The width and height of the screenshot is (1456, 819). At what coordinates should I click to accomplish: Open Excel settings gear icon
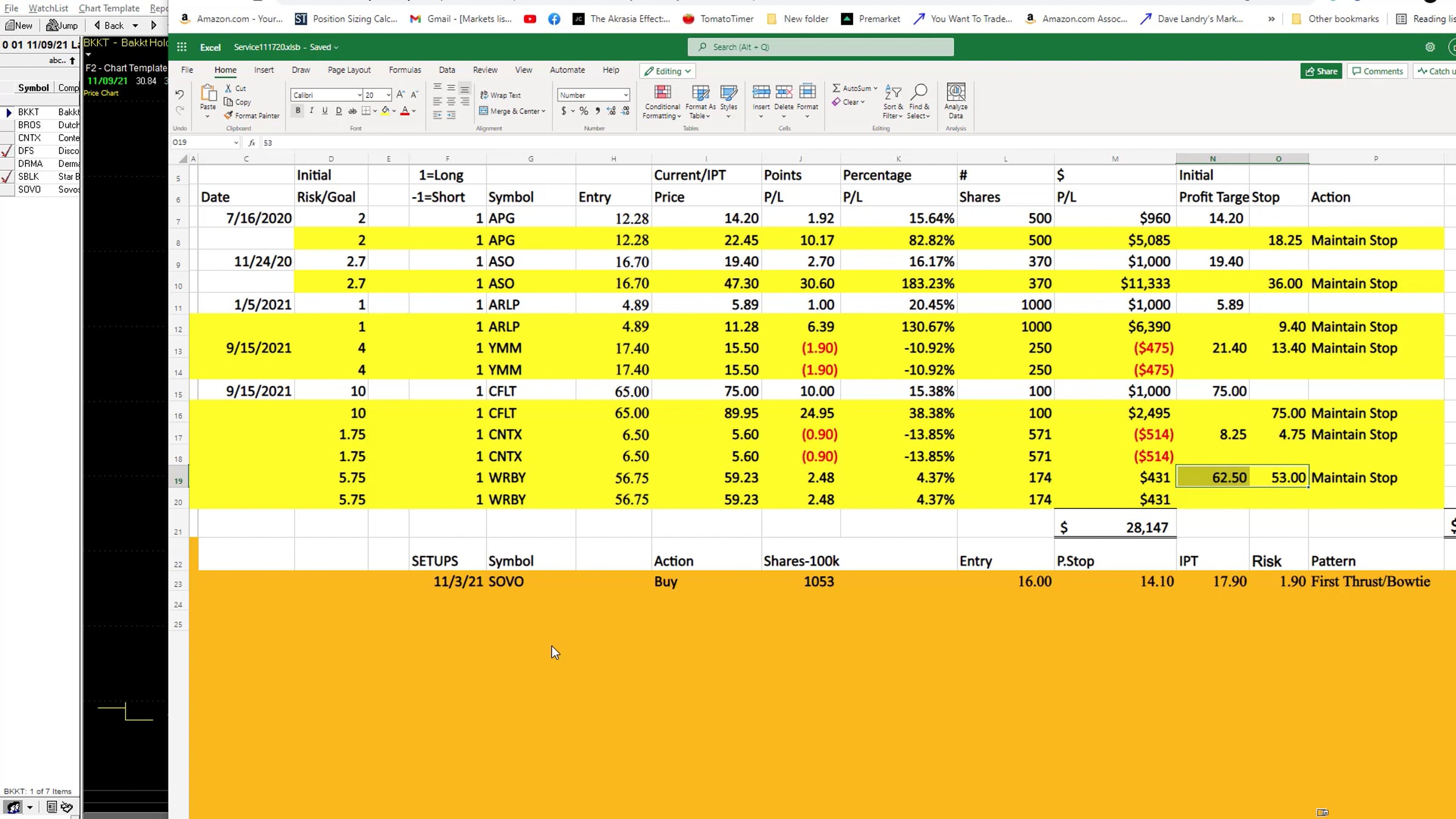(x=1430, y=47)
